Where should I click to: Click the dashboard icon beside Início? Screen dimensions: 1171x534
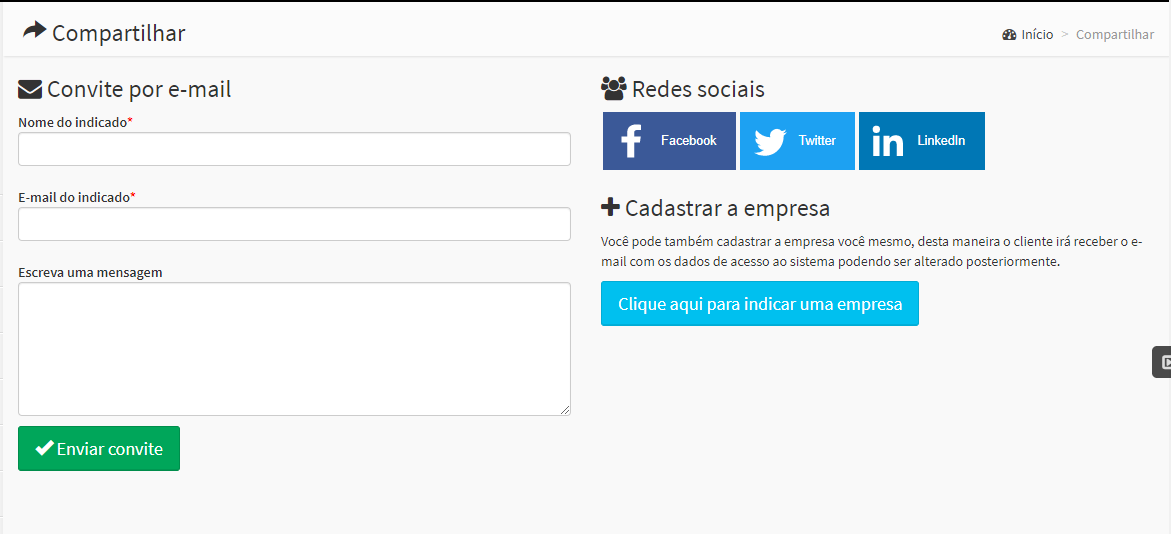coord(1009,35)
